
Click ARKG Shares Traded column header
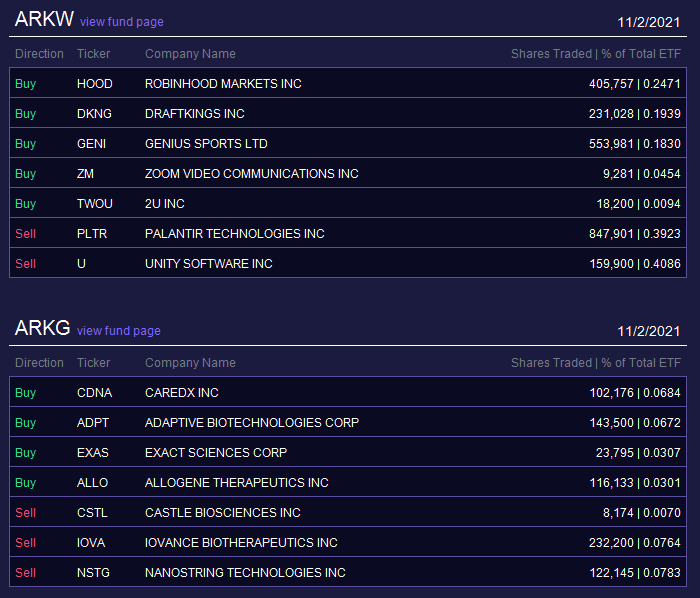click(596, 363)
